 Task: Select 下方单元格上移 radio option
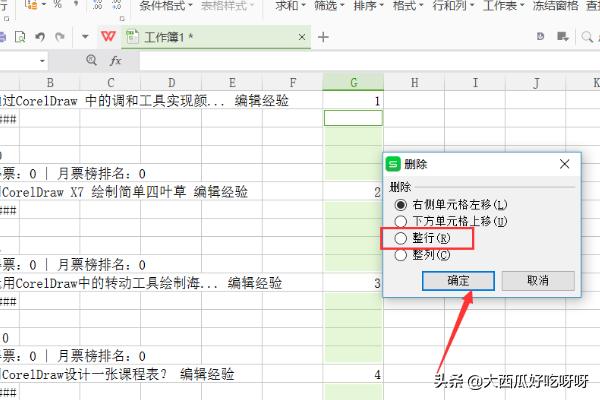point(450,221)
